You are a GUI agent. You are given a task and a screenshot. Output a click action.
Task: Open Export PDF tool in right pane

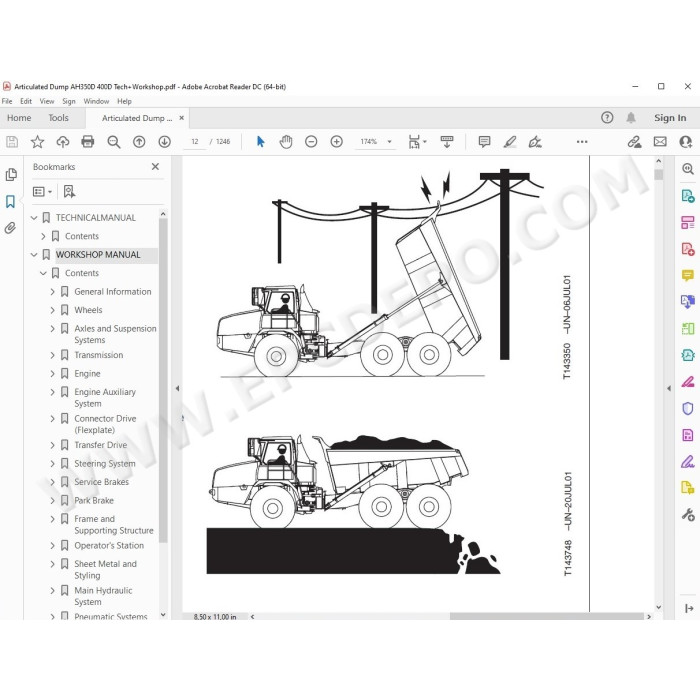tap(688, 196)
